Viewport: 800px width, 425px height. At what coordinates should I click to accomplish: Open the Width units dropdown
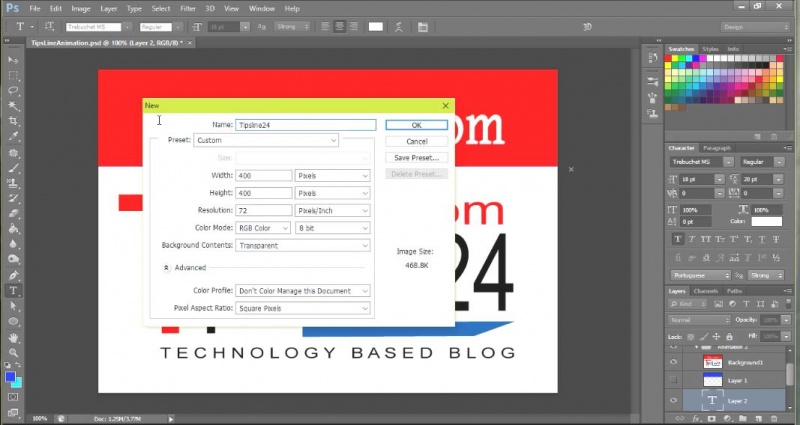tap(333, 176)
